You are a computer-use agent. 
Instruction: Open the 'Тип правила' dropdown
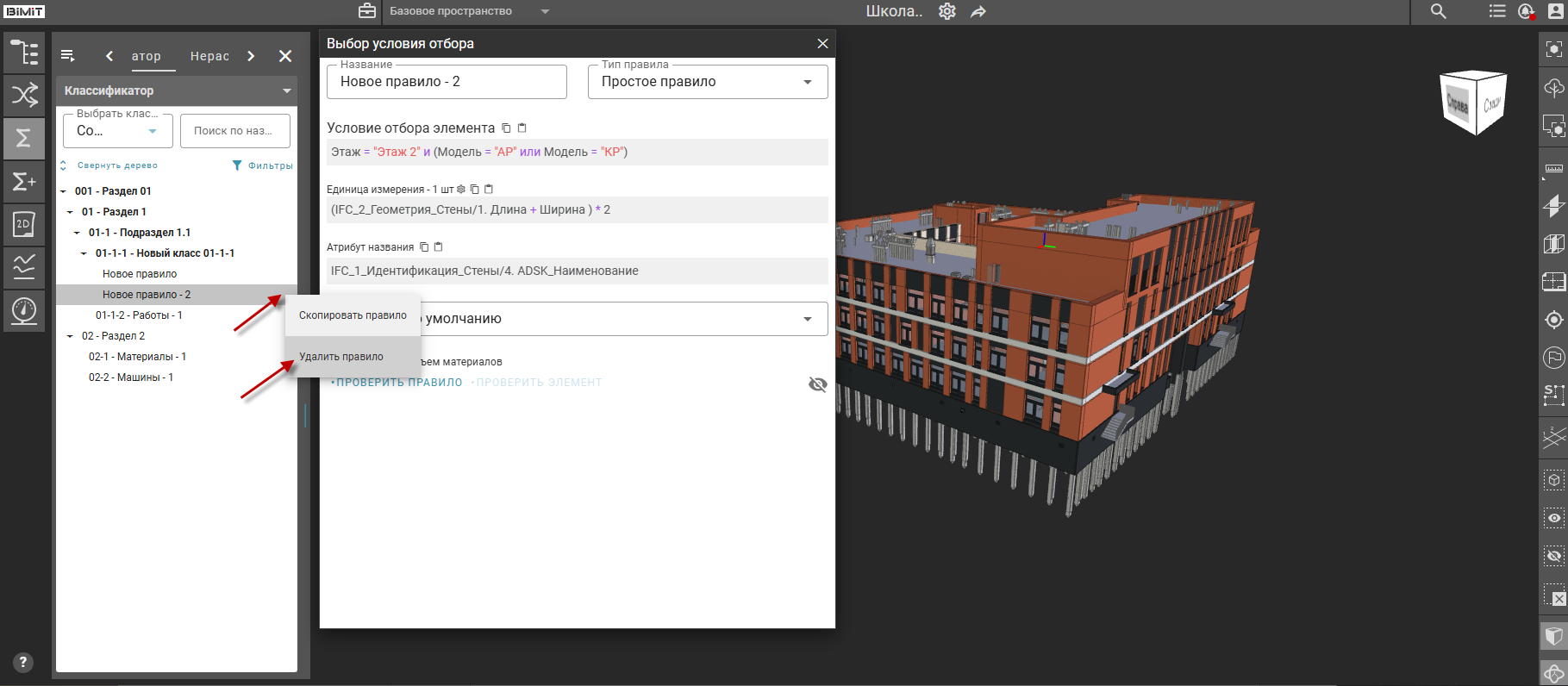(707, 82)
